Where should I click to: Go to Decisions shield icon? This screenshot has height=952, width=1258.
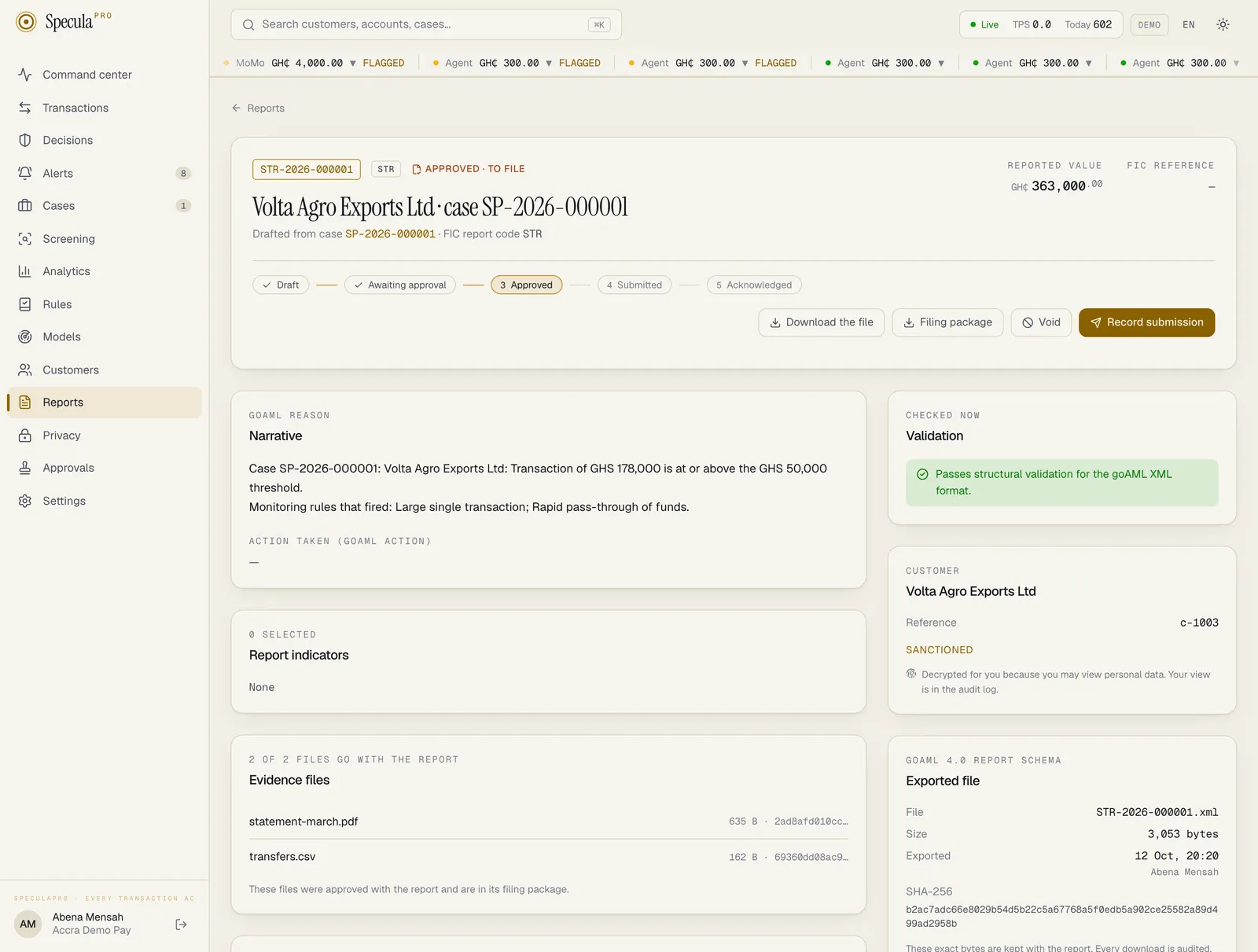tap(25, 140)
